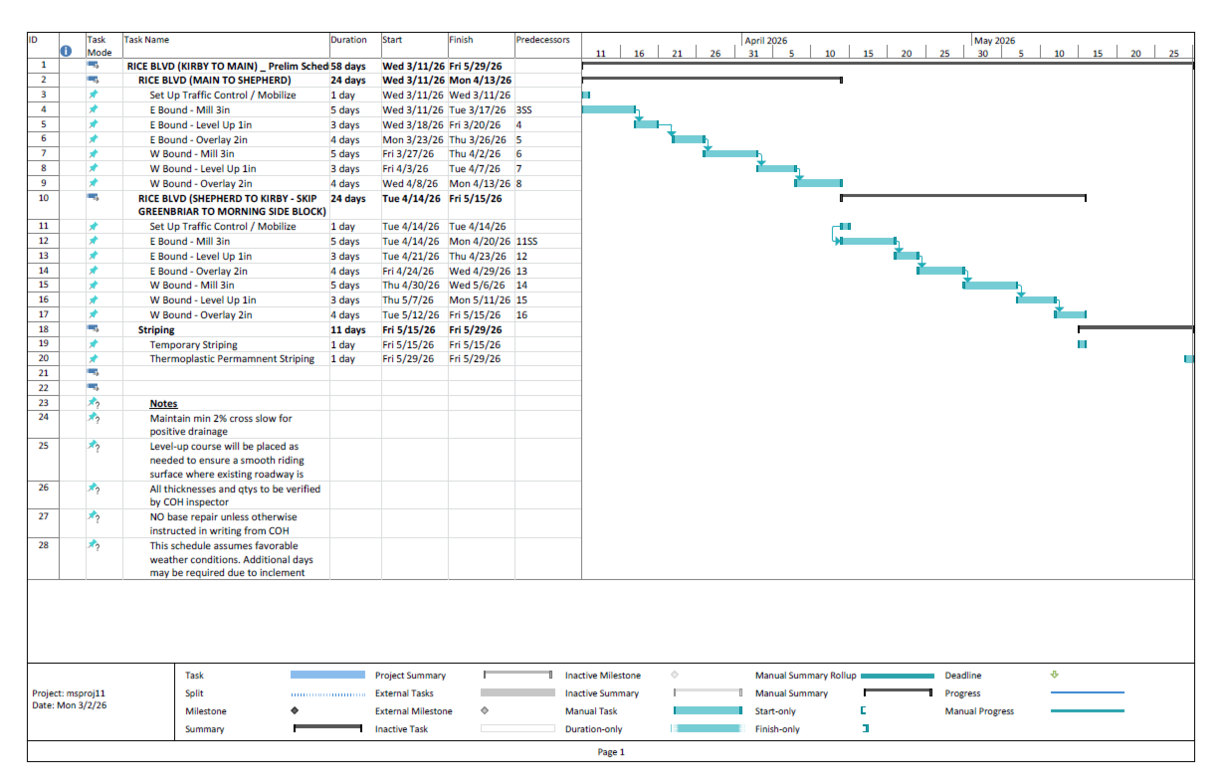
Task: Click the task mode icon for row 1
Action: [93, 65]
